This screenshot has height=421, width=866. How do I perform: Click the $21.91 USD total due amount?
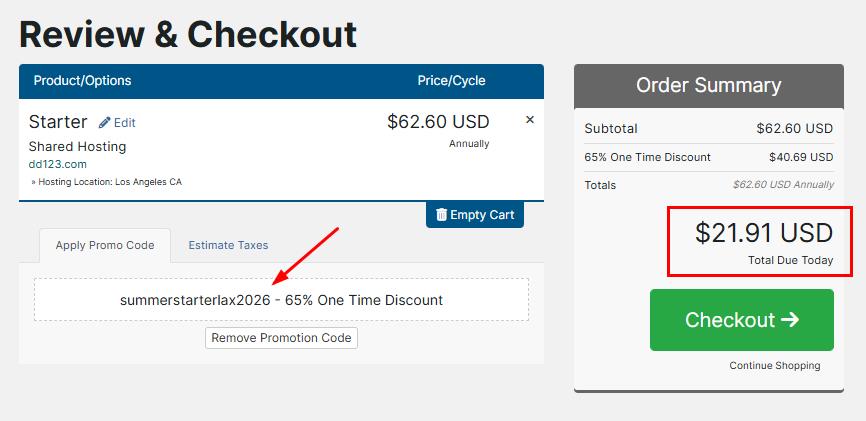click(764, 233)
